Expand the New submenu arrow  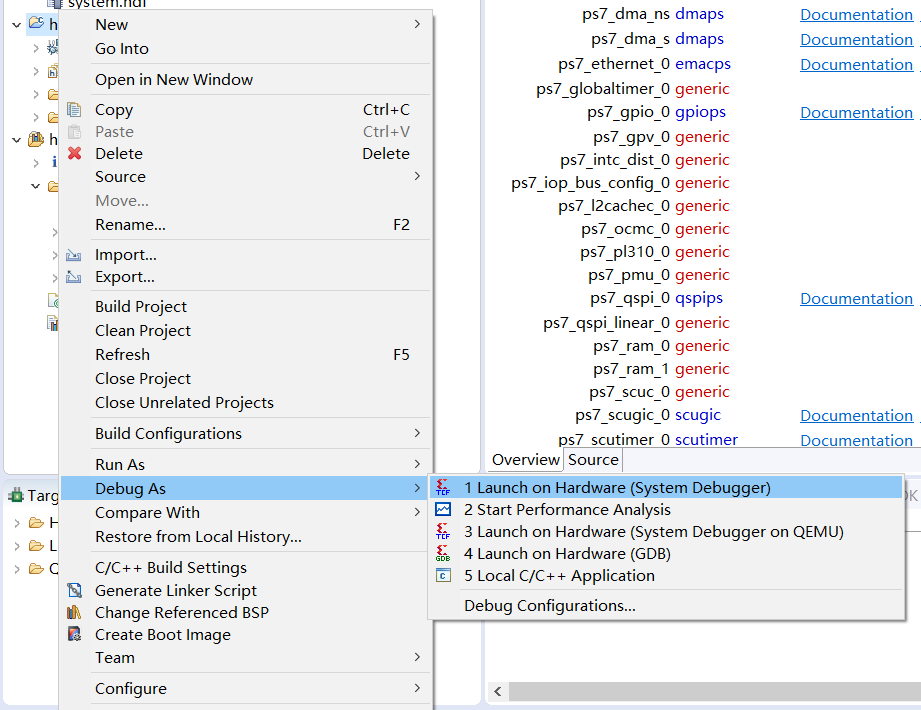[417, 24]
